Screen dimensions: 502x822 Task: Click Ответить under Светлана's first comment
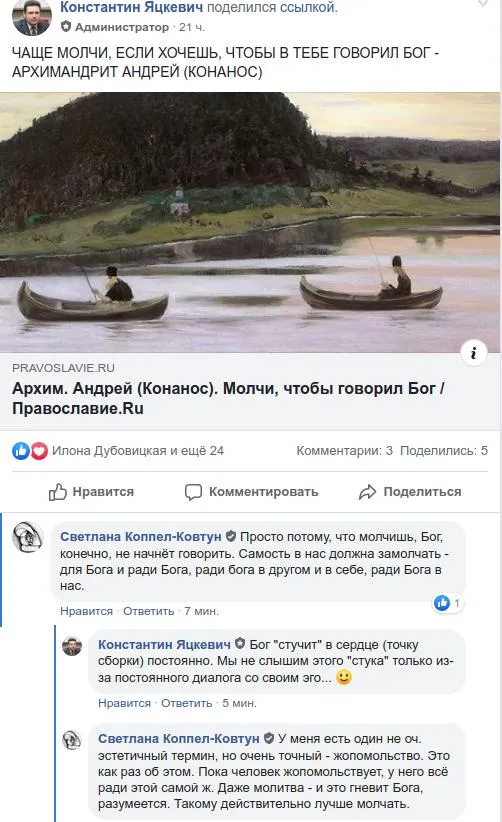(148, 611)
